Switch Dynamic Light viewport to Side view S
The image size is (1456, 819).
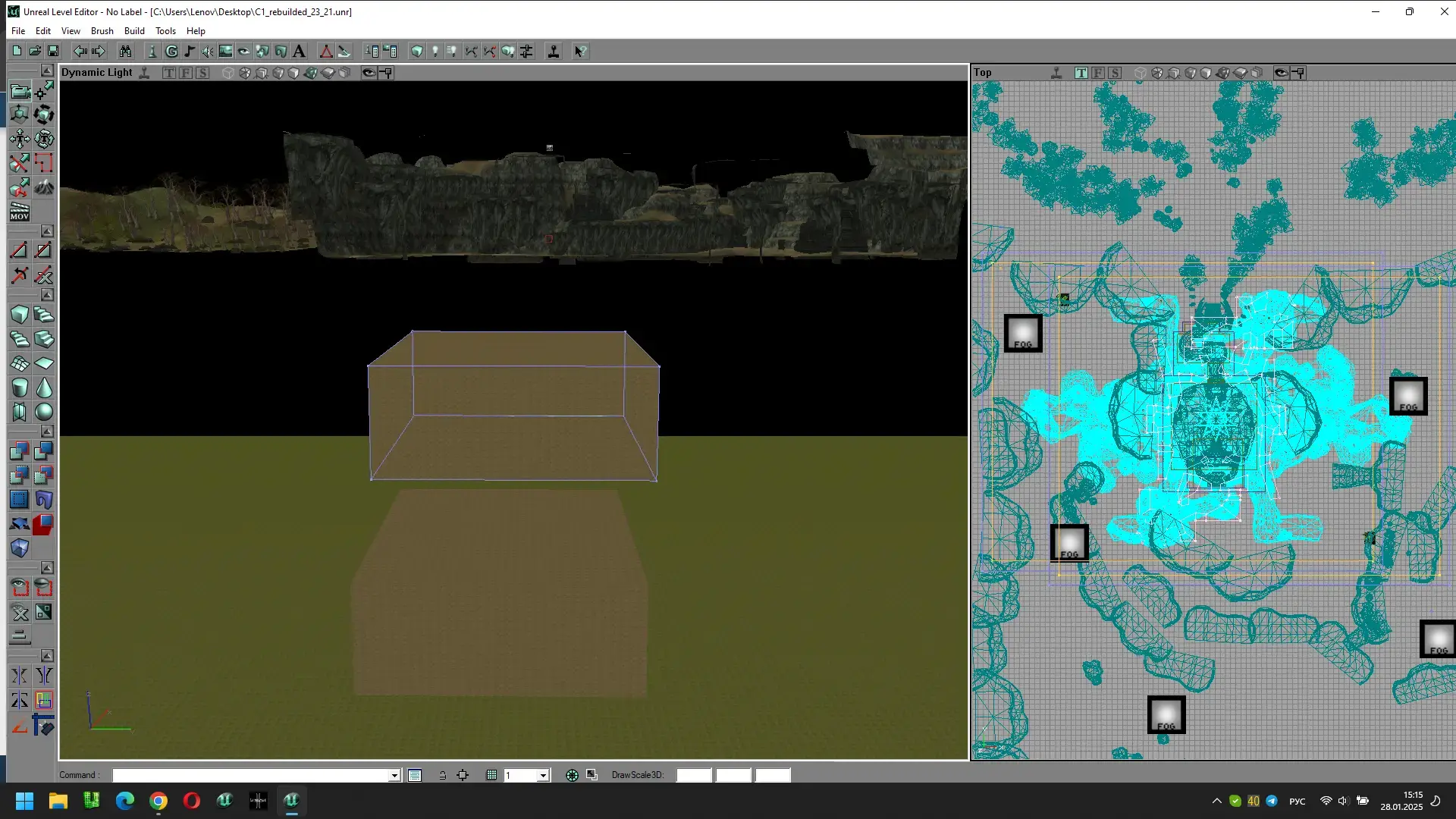(202, 73)
